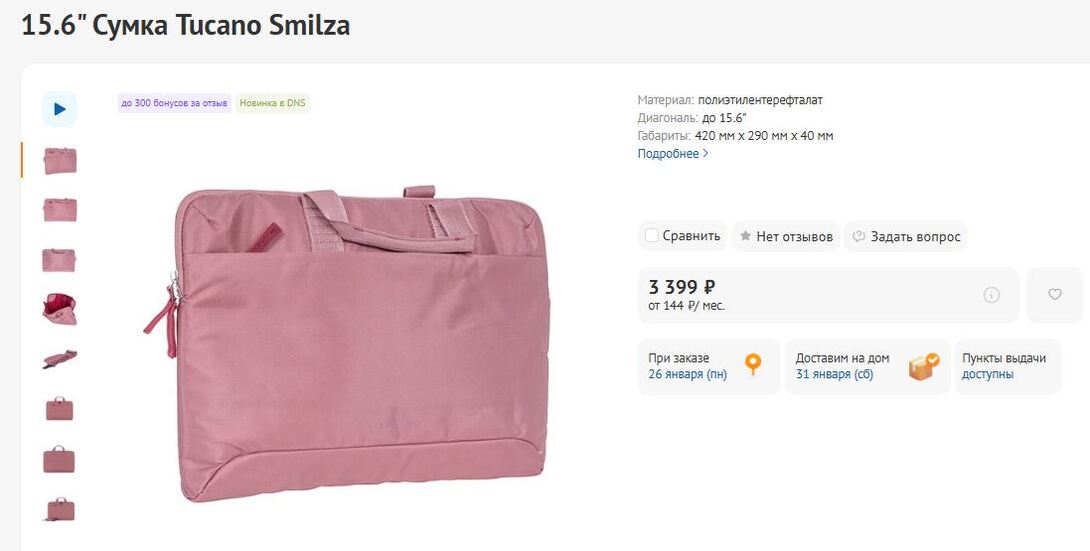
Task: Check pickup points доступны link
Action: (988, 375)
